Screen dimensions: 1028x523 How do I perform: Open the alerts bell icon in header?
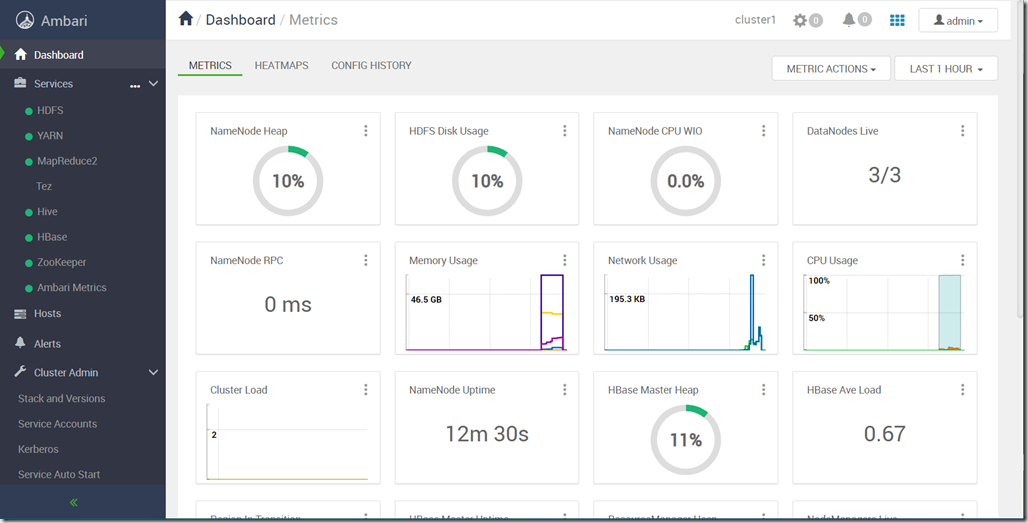pos(849,20)
